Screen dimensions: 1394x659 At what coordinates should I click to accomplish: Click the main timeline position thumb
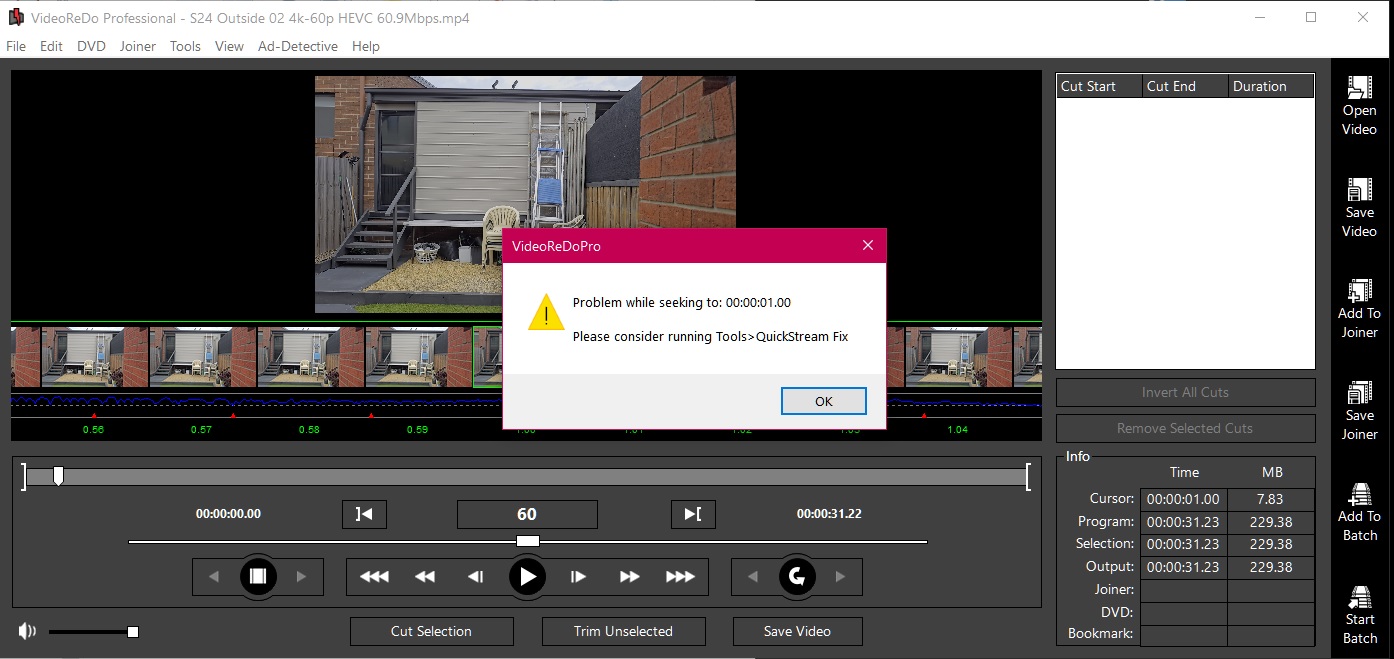pyautogui.click(x=58, y=476)
